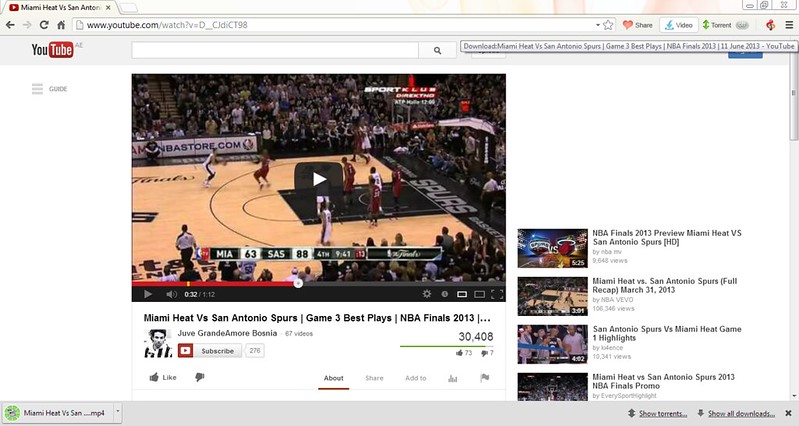Go back with the browser back arrow
The image size is (799, 426).
click(x=10, y=25)
